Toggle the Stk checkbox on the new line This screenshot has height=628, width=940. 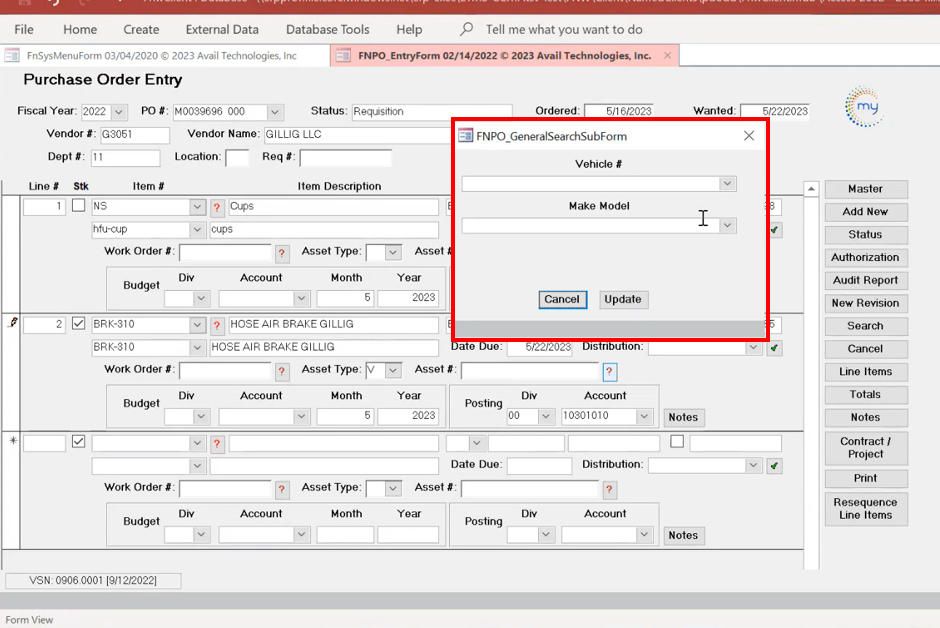[x=78, y=441]
